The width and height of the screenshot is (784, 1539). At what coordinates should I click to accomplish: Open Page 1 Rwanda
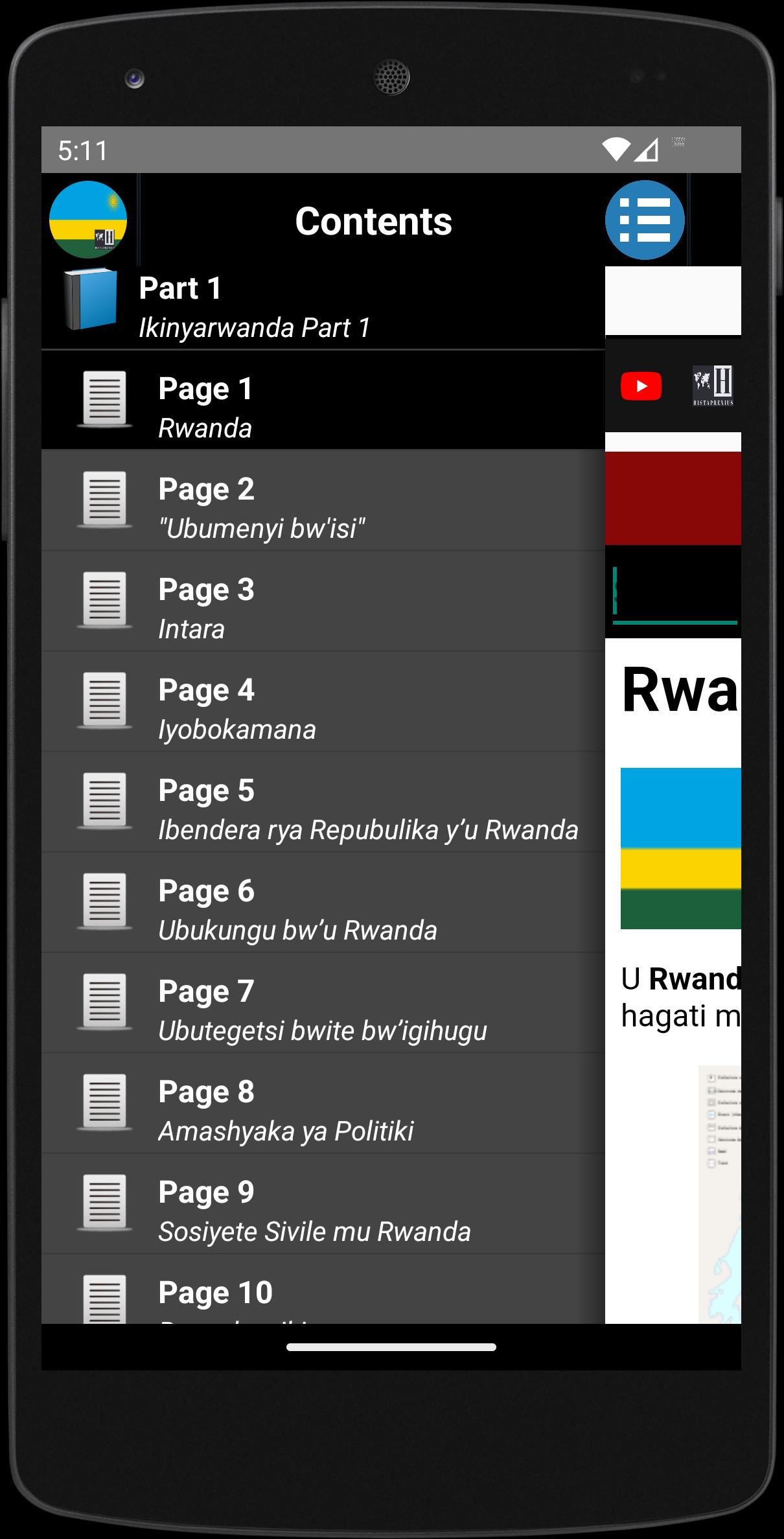tap(323, 400)
